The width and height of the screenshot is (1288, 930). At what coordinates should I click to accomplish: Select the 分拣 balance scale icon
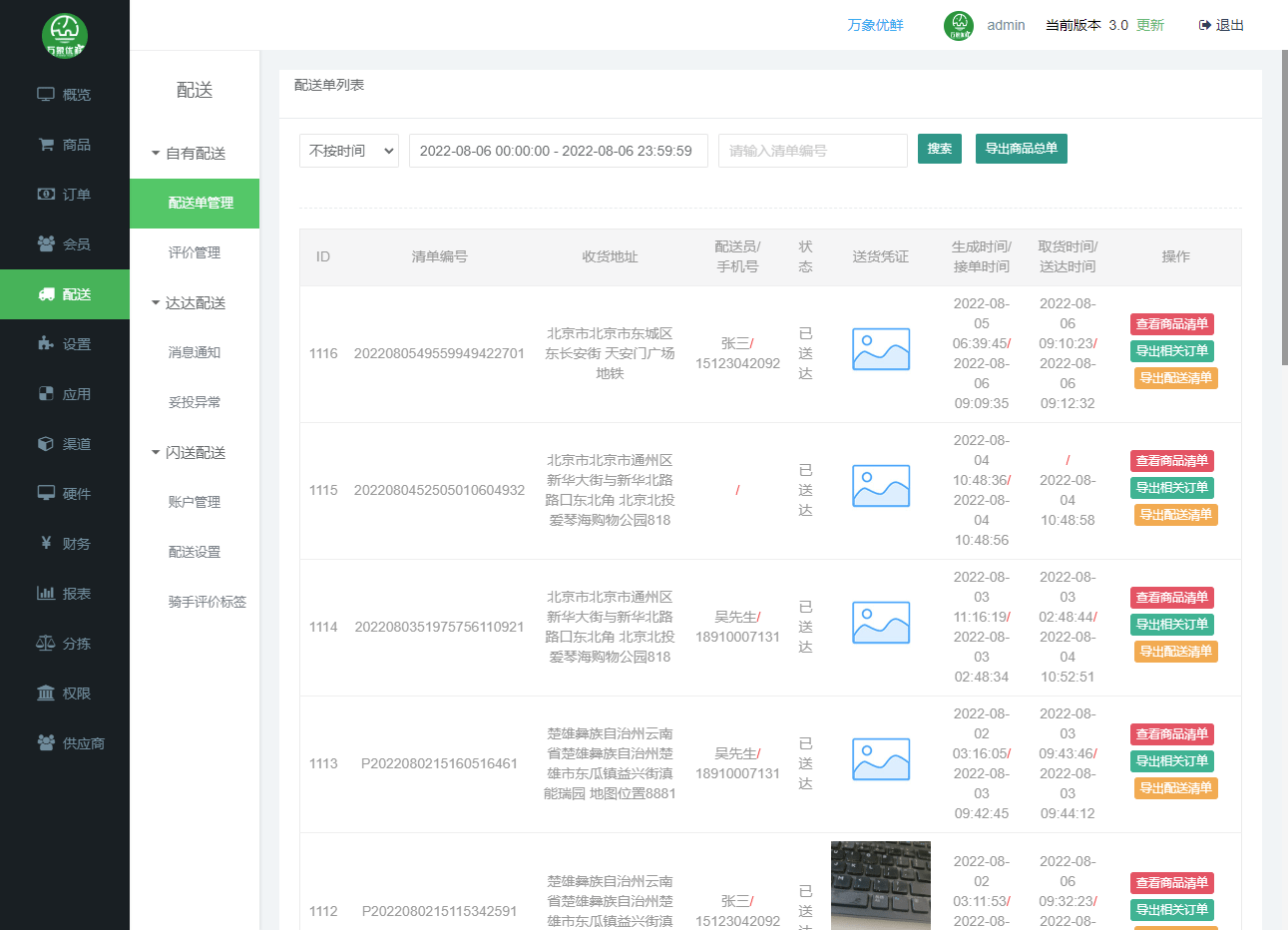tap(45, 644)
